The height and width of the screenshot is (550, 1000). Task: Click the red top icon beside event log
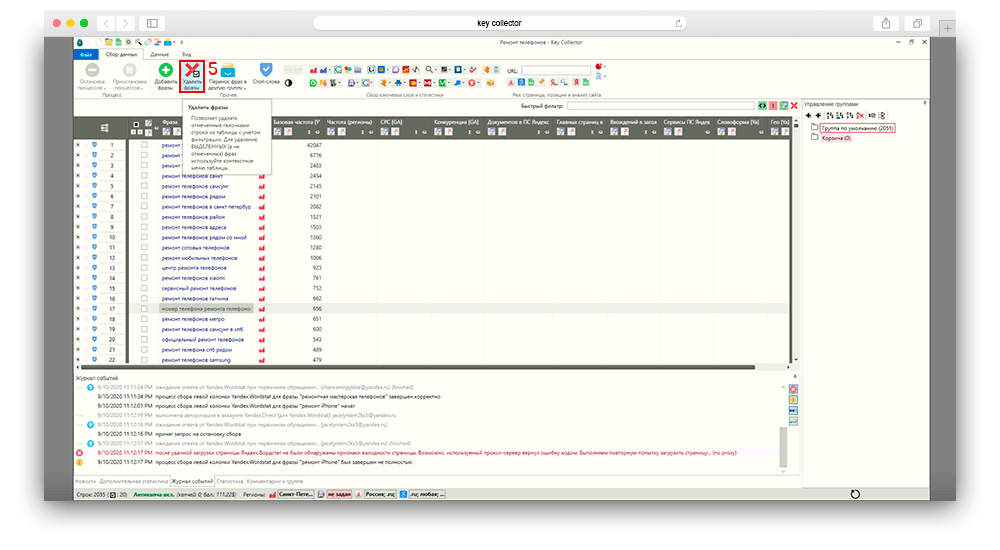tap(793, 389)
